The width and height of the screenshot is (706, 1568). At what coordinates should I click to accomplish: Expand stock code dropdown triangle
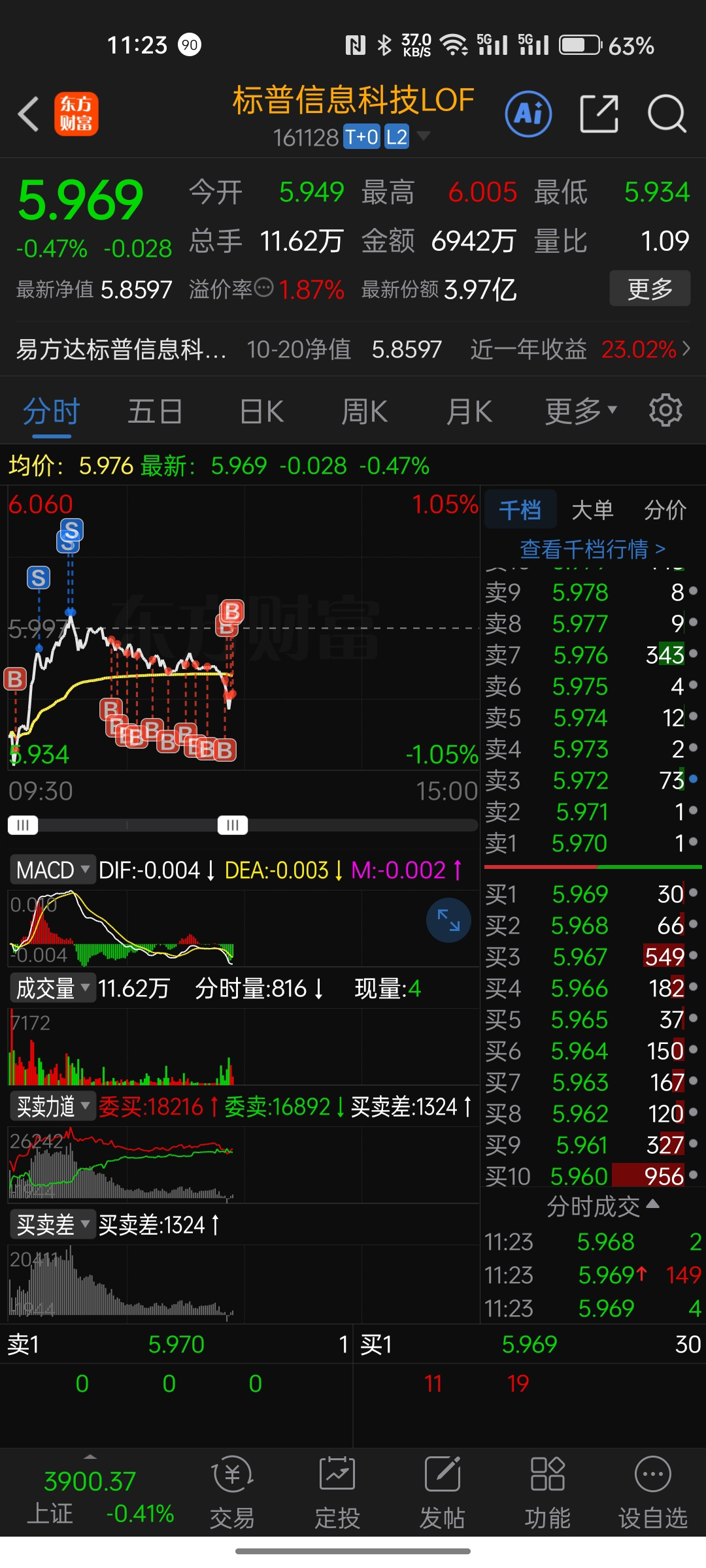coord(424,136)
